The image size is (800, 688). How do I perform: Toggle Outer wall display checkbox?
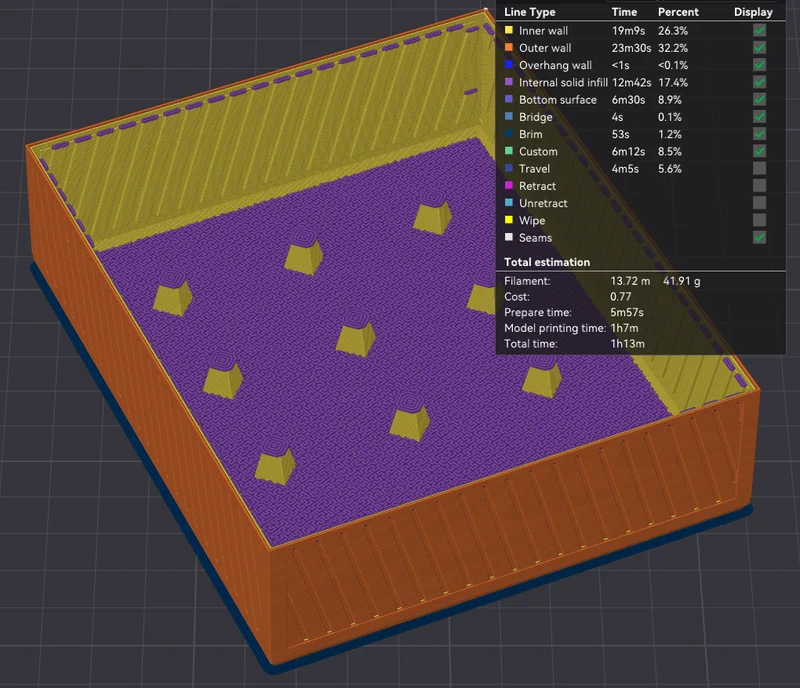pyautogui.click(x=759, y=48)
